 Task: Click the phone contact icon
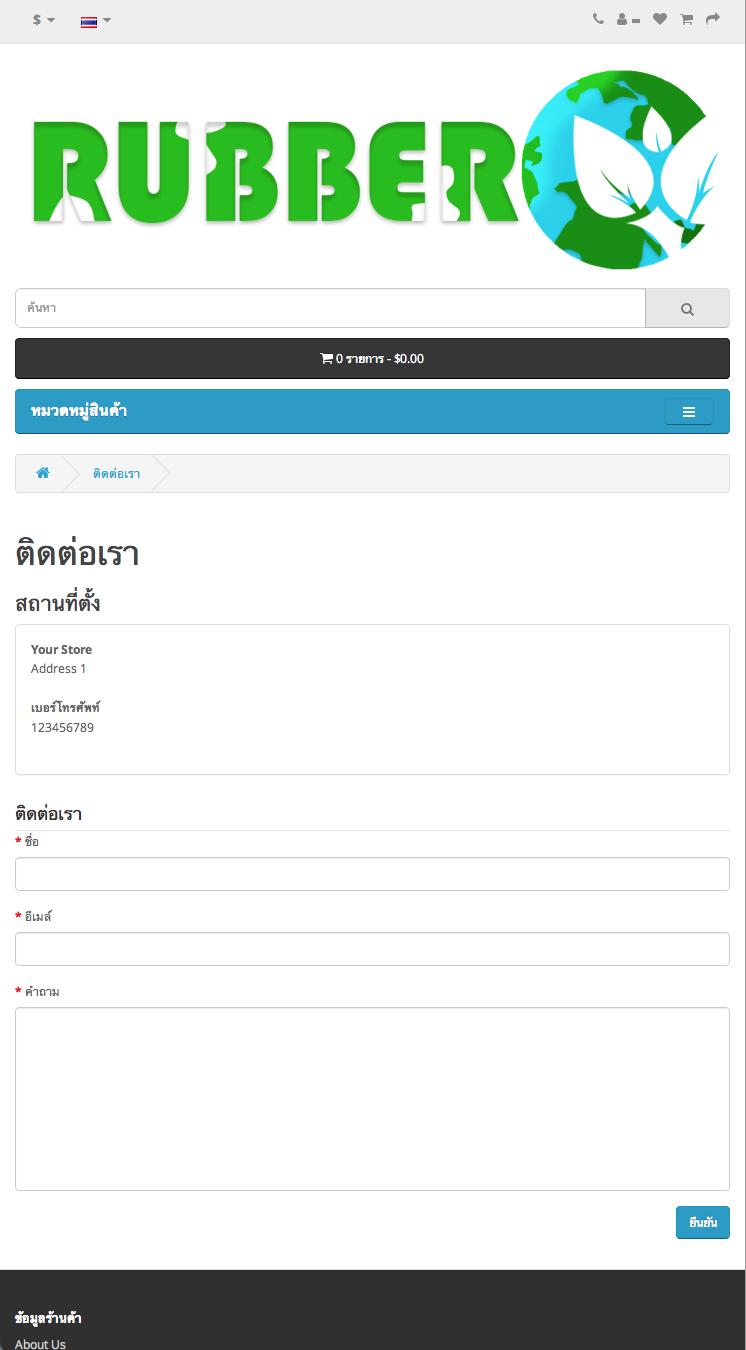(x=598, y=19)
